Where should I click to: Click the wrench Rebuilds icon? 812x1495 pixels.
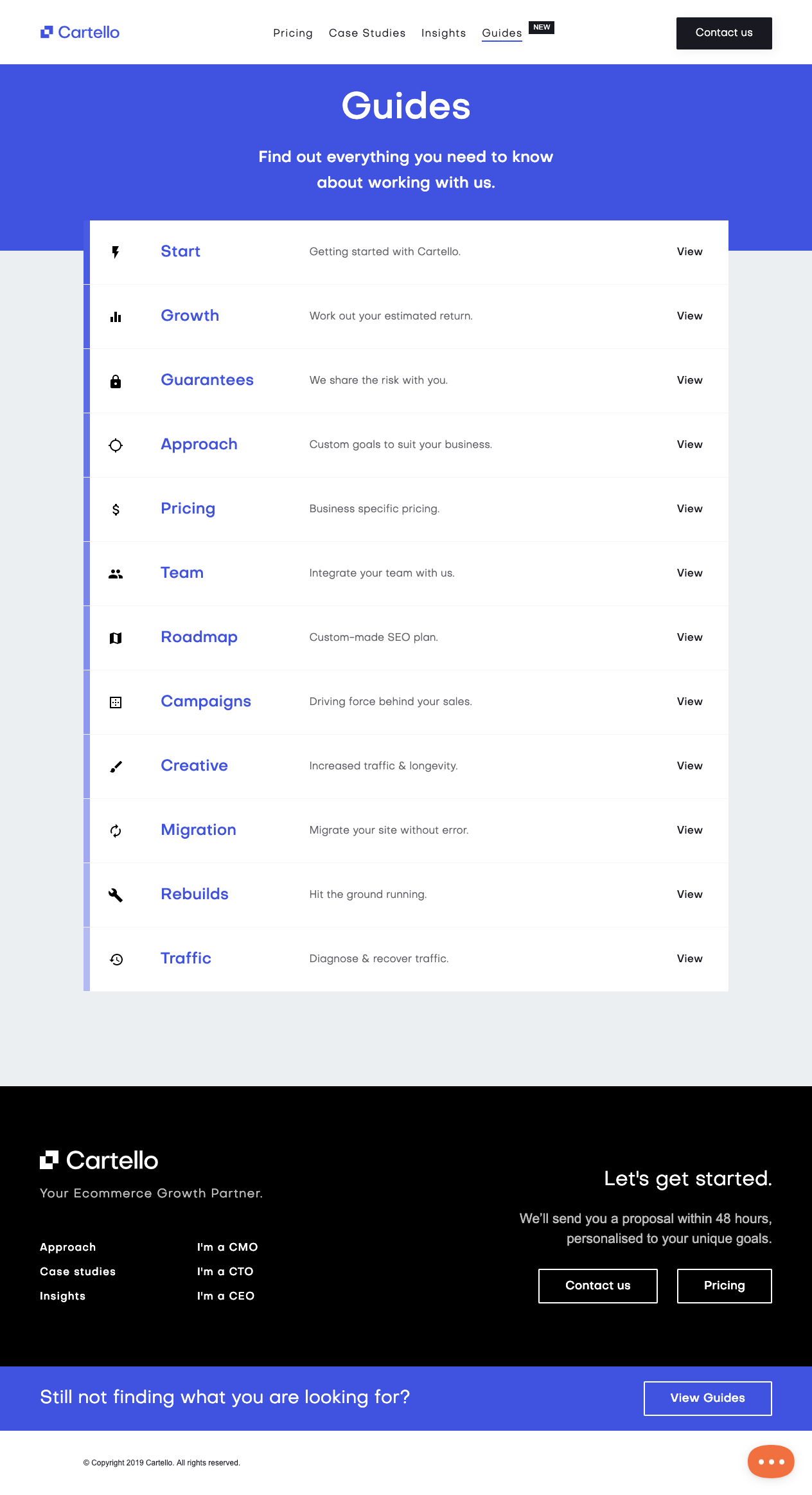click(x=116, y=895)
